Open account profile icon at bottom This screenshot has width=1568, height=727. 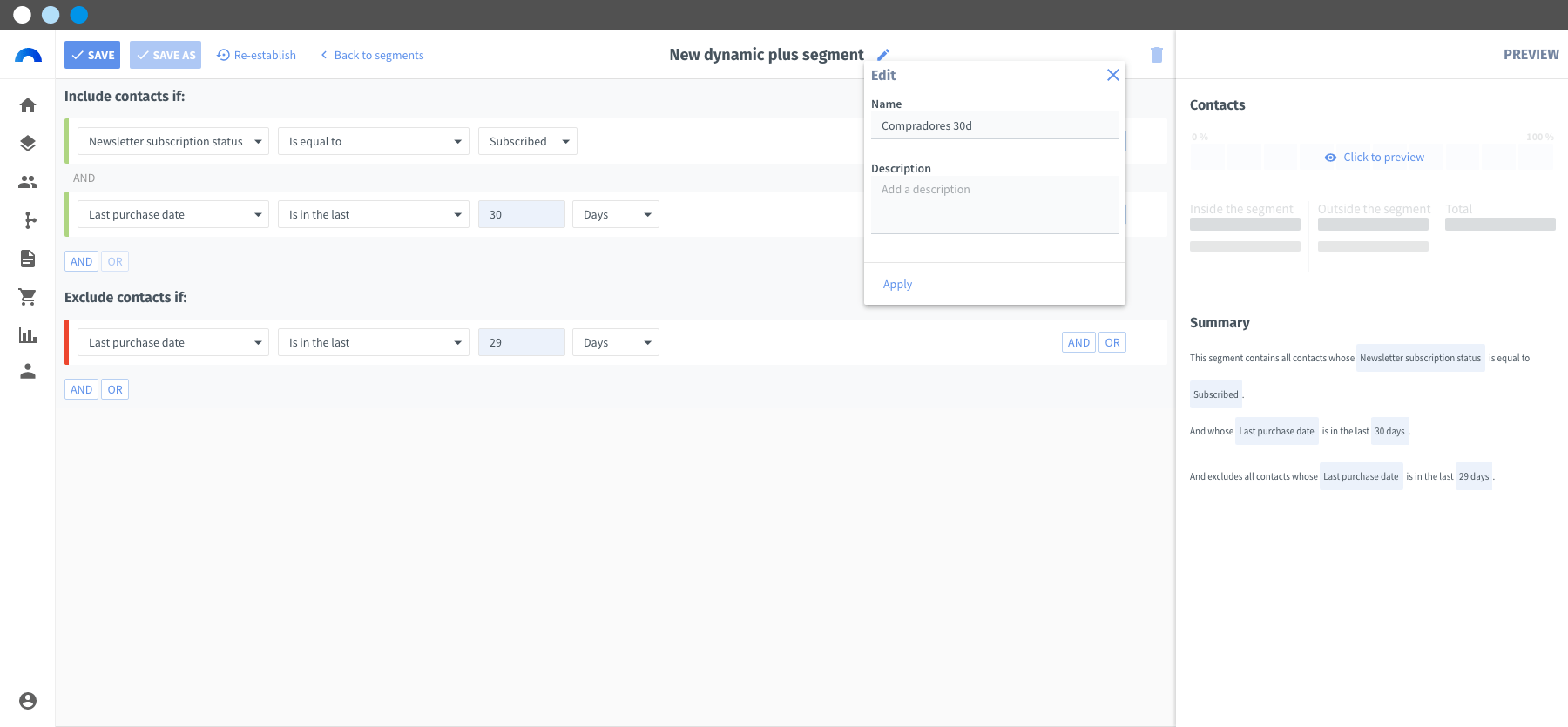tap(28, 701)
